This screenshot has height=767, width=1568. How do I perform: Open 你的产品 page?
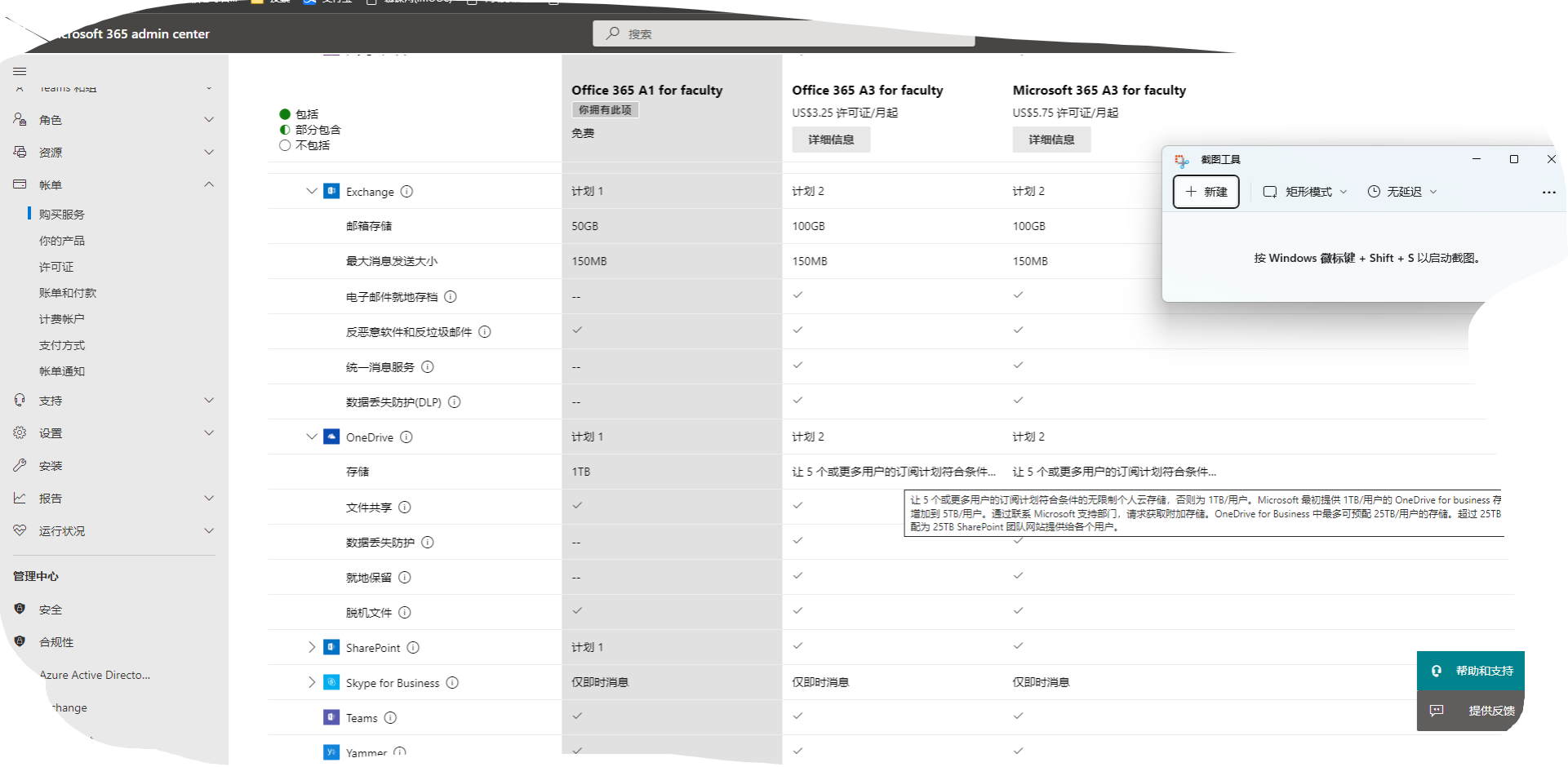point(62,241)
